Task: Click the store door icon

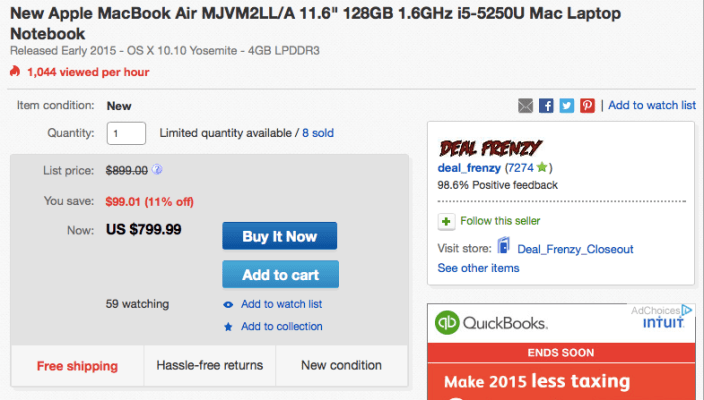Action: (503, 248)
